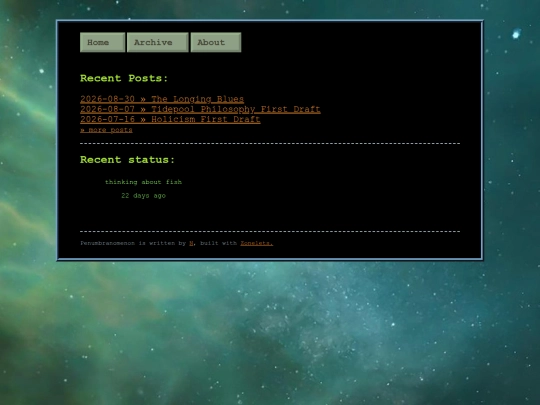Open the Archive navigation button
This screenshot has height=405, width=540.
[158, 42]
